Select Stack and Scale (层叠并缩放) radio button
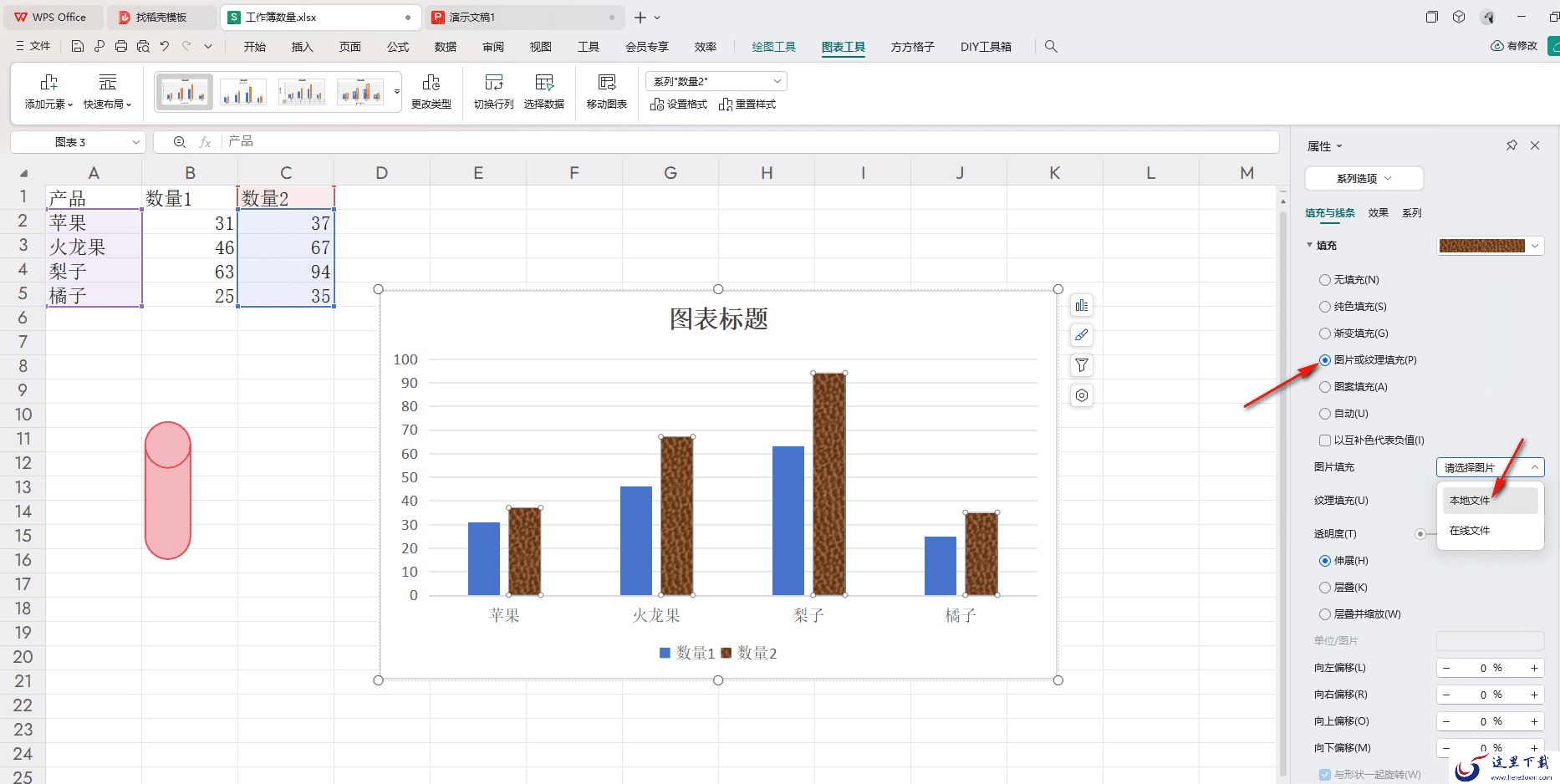This screenshot has height=784, width=1560. coord(1325,614)
